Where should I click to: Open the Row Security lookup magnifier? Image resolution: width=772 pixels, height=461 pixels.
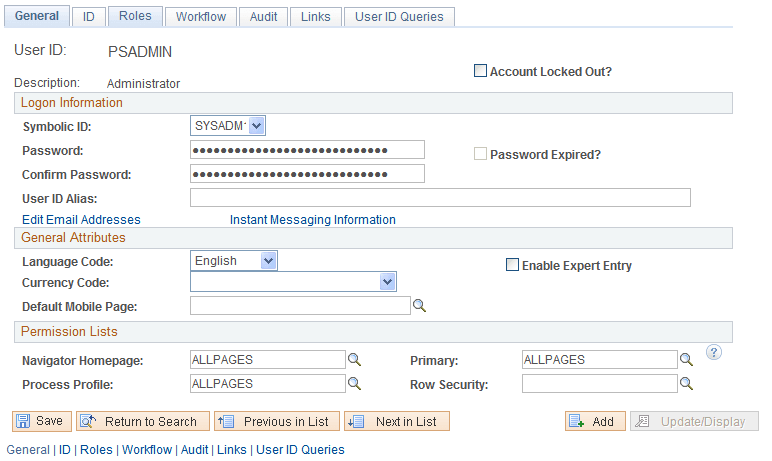pos(686,384)
